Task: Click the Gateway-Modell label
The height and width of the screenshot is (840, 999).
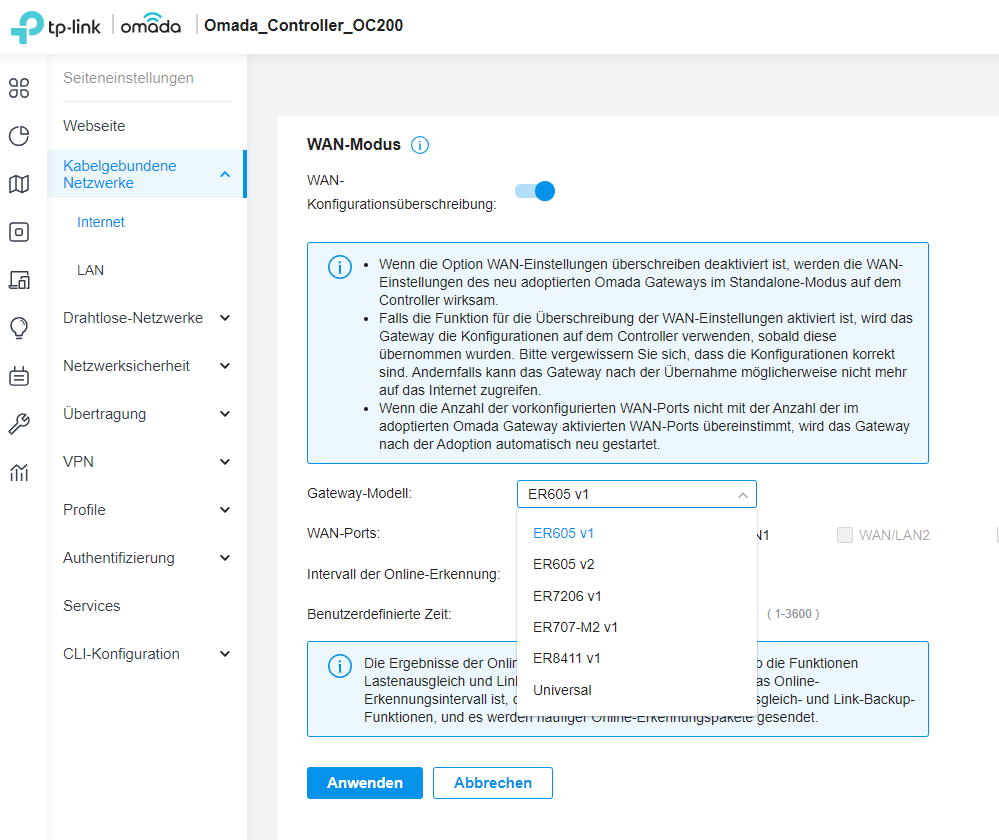Action: point(359,493)
